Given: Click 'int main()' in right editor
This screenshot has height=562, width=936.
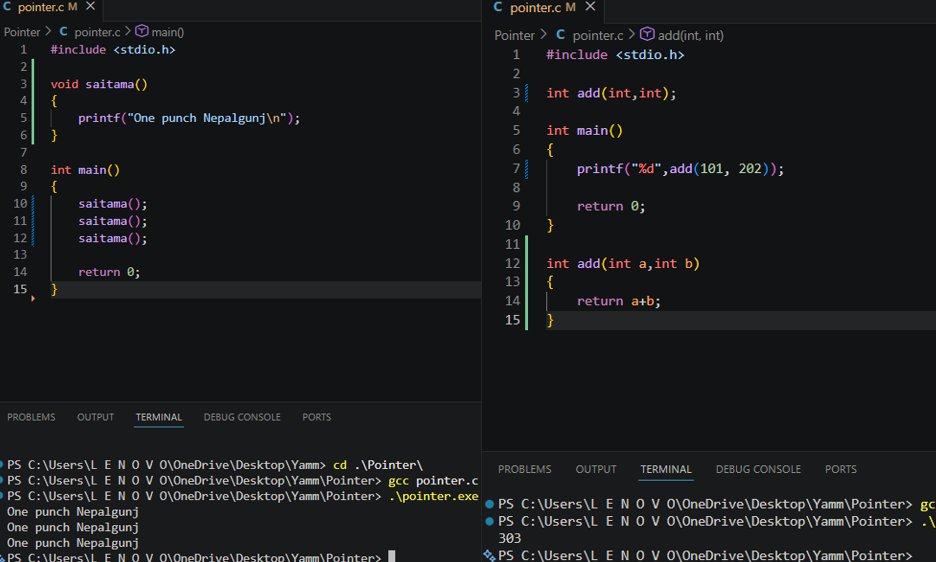Looking at the screenshot, I should (x=584, y=131).
